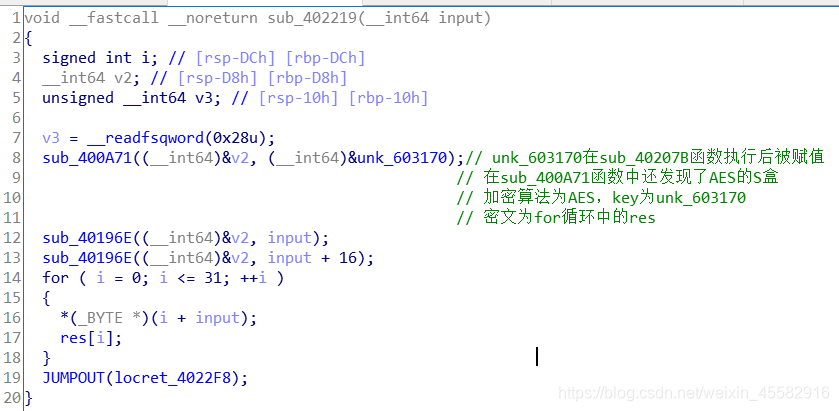This screenshot has width=839, height=411.
Task: Click JUMPOUT macro on line 19
Action: pos(73,378)
